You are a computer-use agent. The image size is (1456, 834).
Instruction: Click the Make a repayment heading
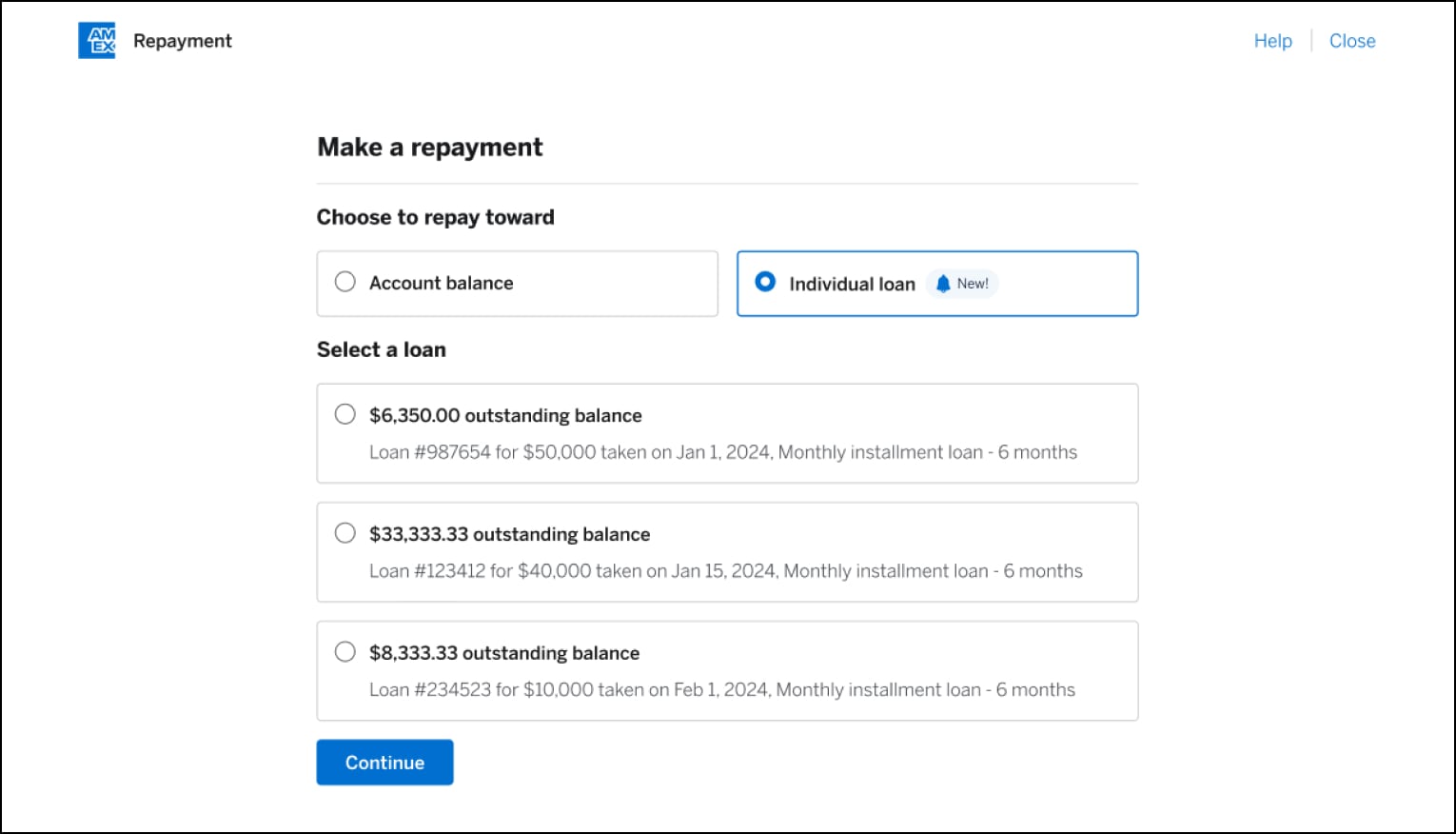coord(429,147)
